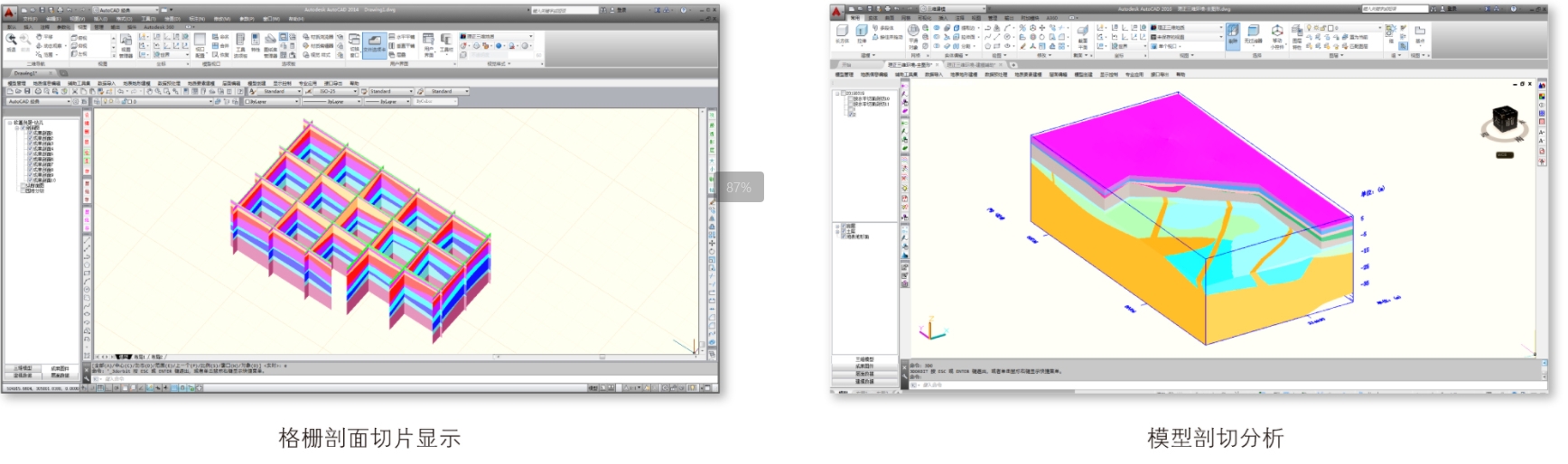The image size is (1568, 464).
Task: Click the large zoom magnifier in left ribbon
Action: [13, 40]
